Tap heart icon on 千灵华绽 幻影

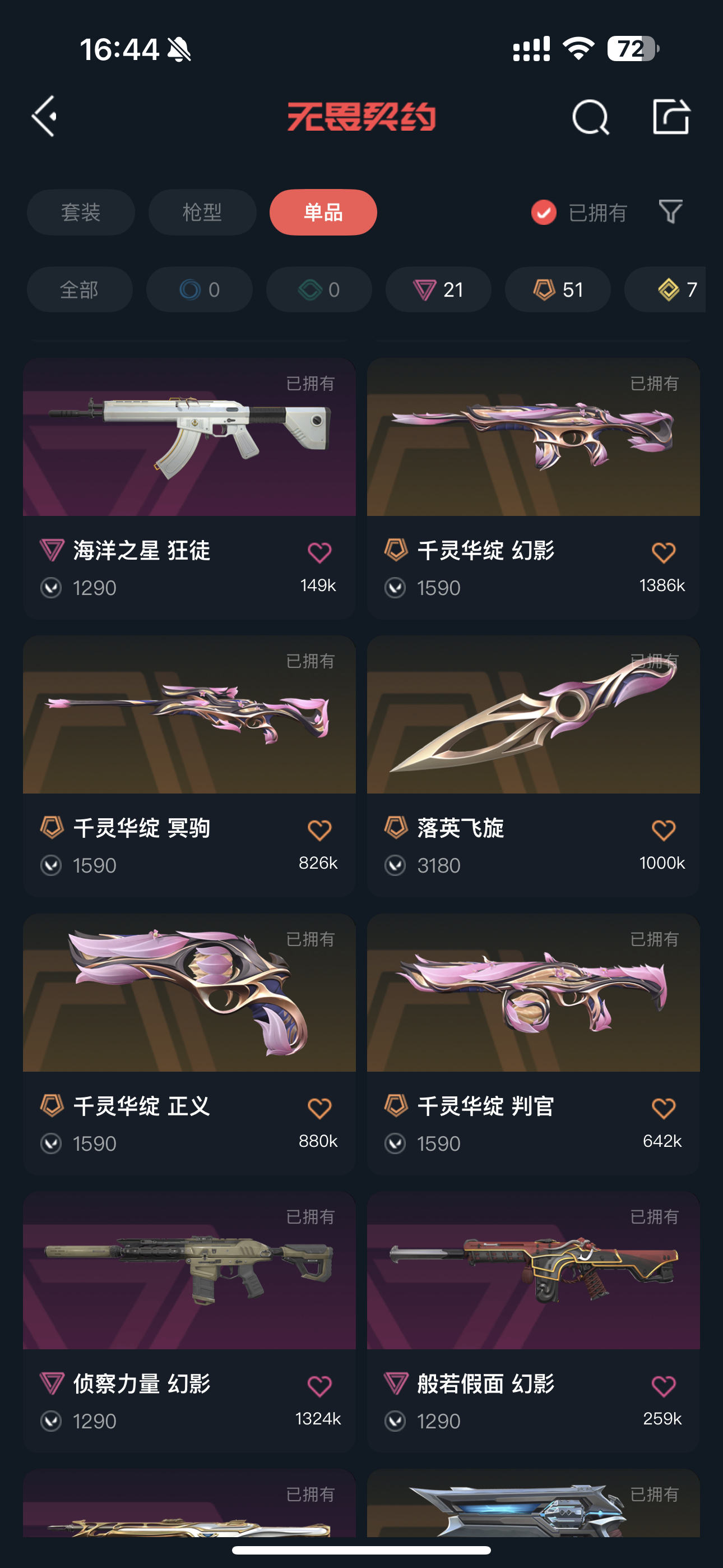coord(664,552)
